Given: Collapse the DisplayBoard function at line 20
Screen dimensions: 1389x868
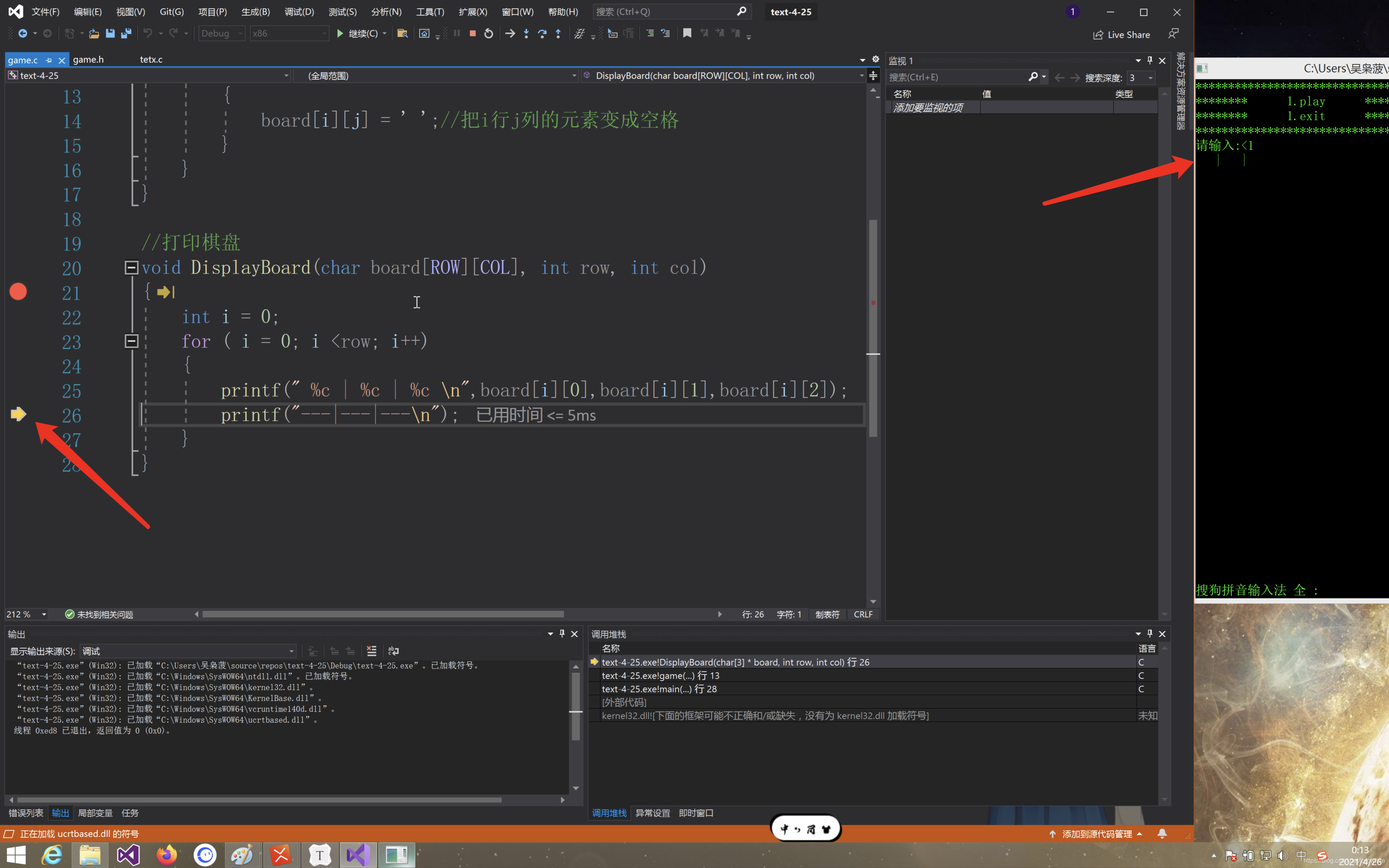Looking at the screenshot, I should (131, 267).
